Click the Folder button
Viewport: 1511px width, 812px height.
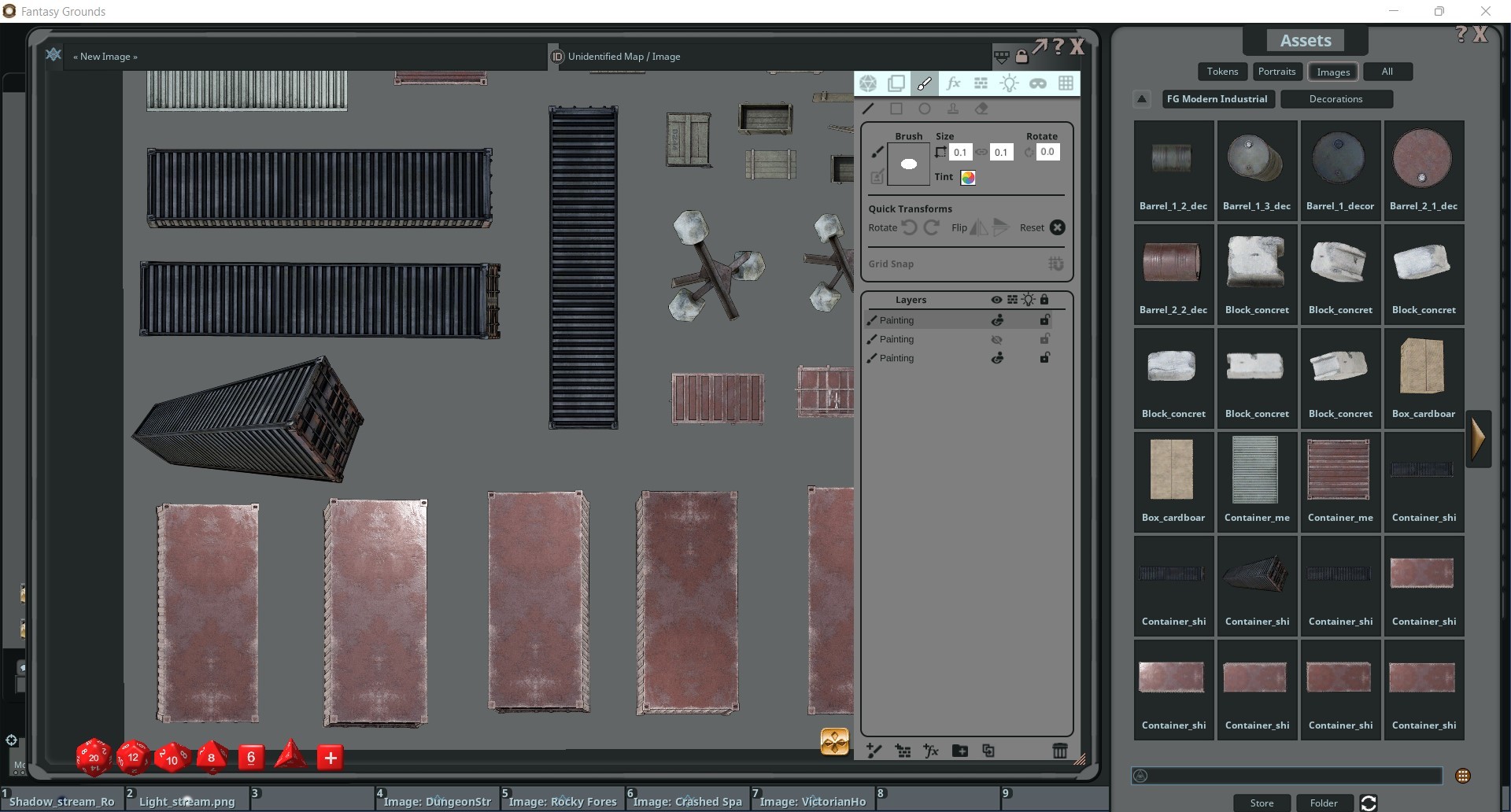[x=1324, y=803]
